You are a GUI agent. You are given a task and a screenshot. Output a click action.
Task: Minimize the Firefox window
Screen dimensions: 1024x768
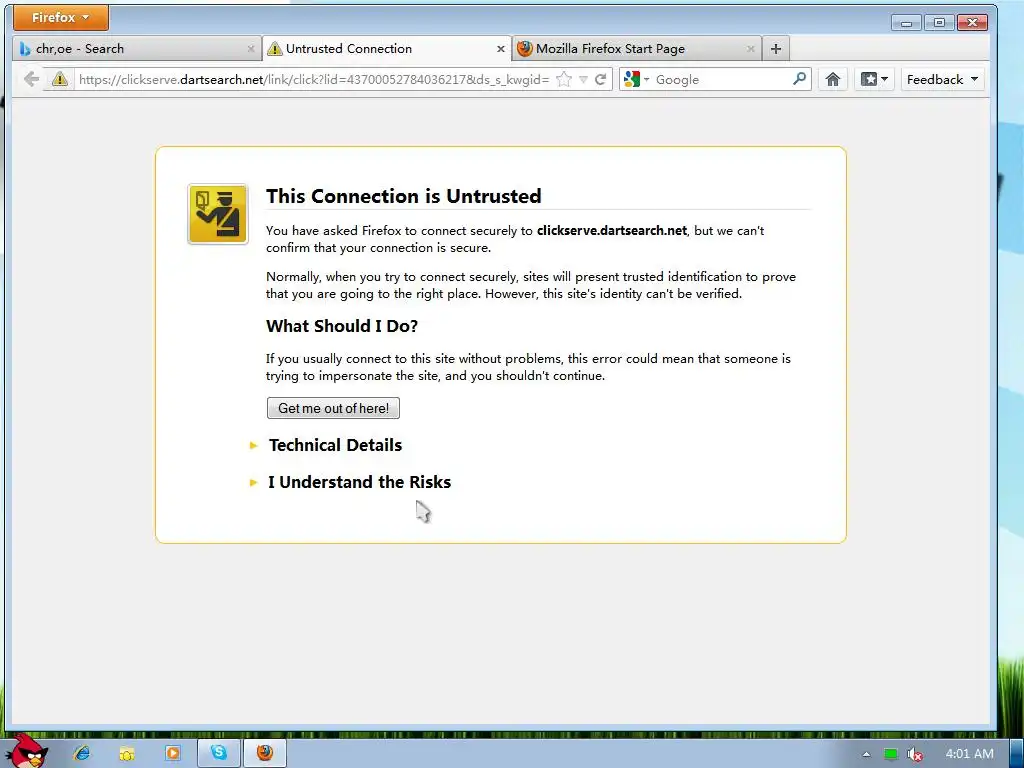(x=906, y=23)
